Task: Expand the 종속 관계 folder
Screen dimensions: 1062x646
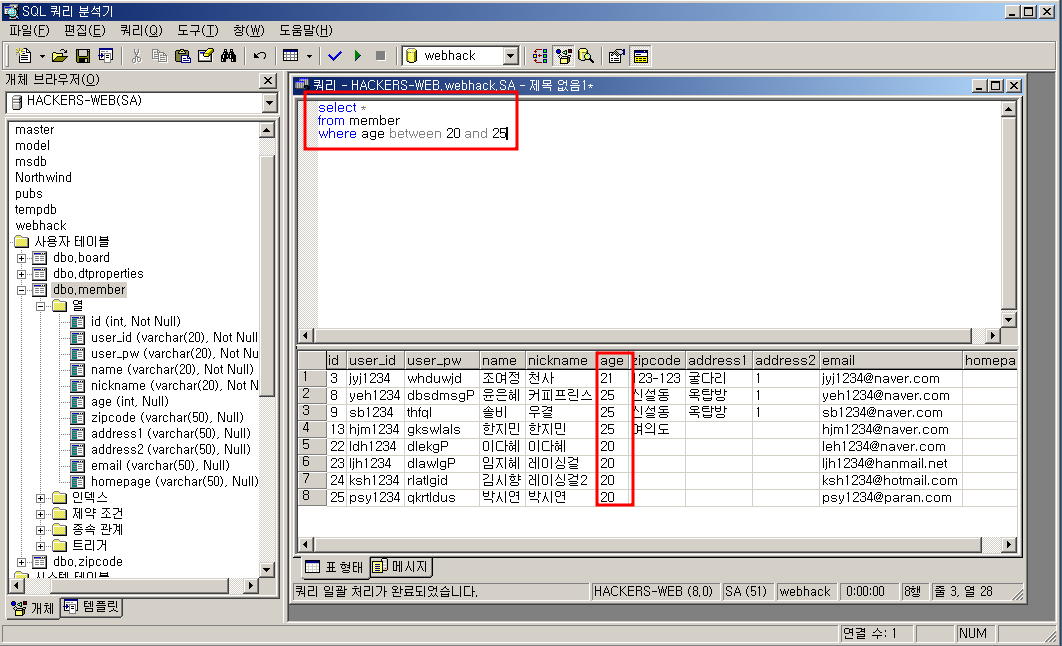Action: pos(41,530)
